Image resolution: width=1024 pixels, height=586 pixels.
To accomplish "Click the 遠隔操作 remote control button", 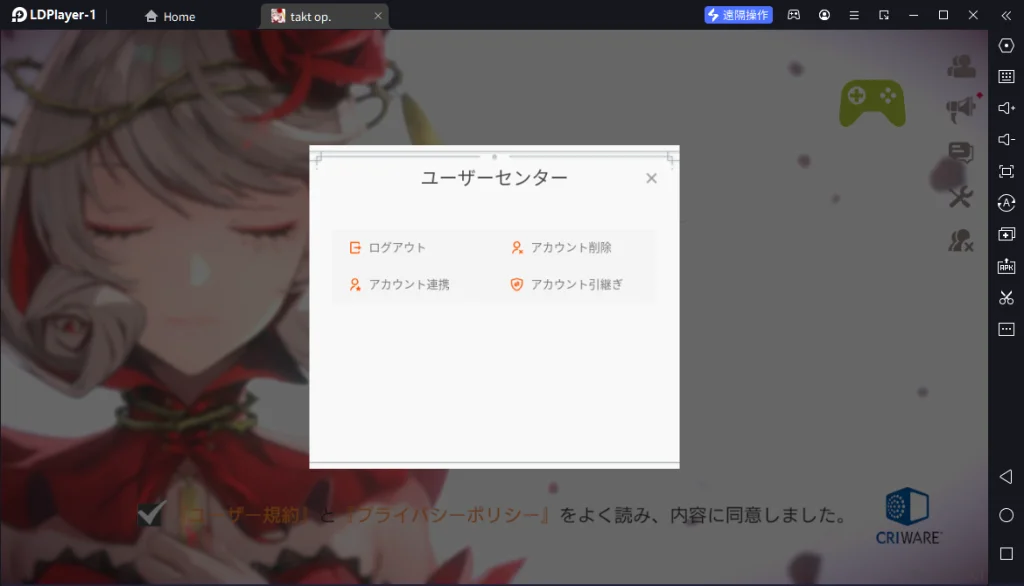I will 738,15.
